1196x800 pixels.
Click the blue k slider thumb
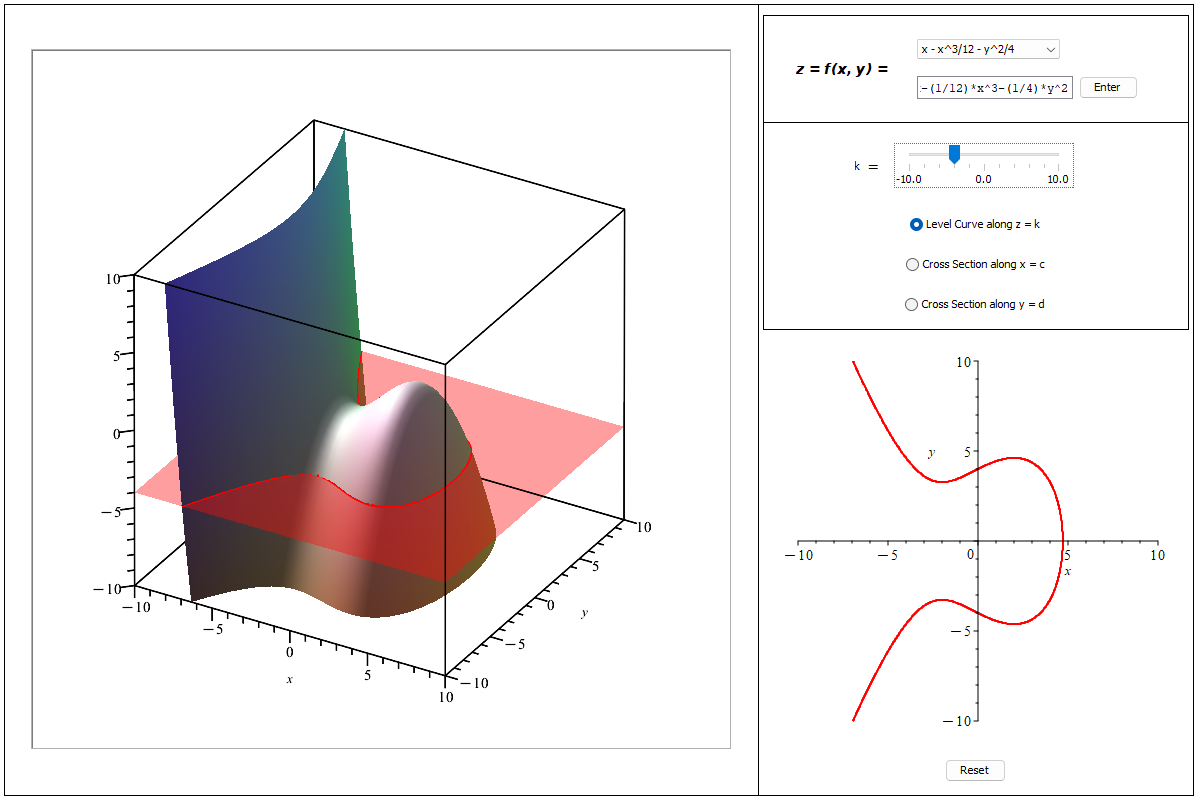[x=953, y=155]
